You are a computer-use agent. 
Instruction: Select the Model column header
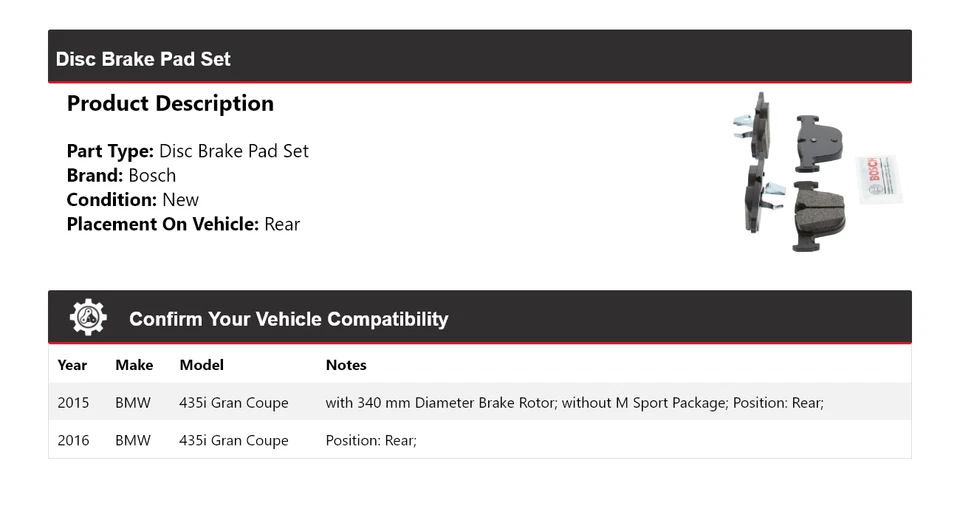(x=201, y=365)
